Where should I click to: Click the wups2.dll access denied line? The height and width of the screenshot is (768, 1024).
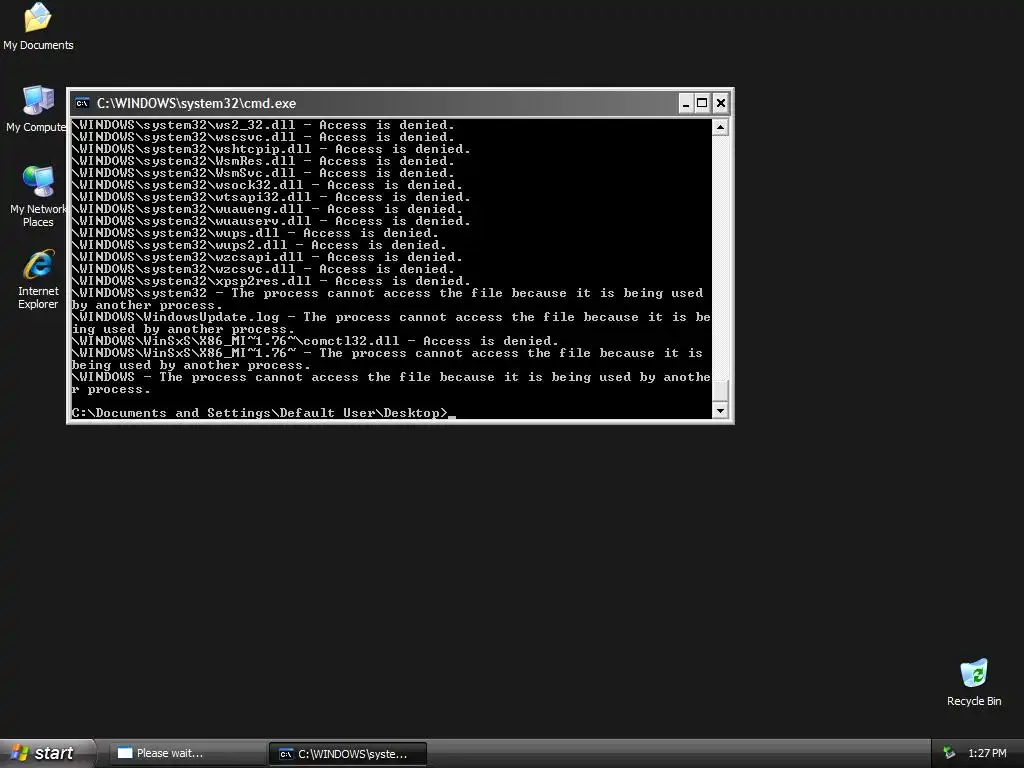point(259,245)
